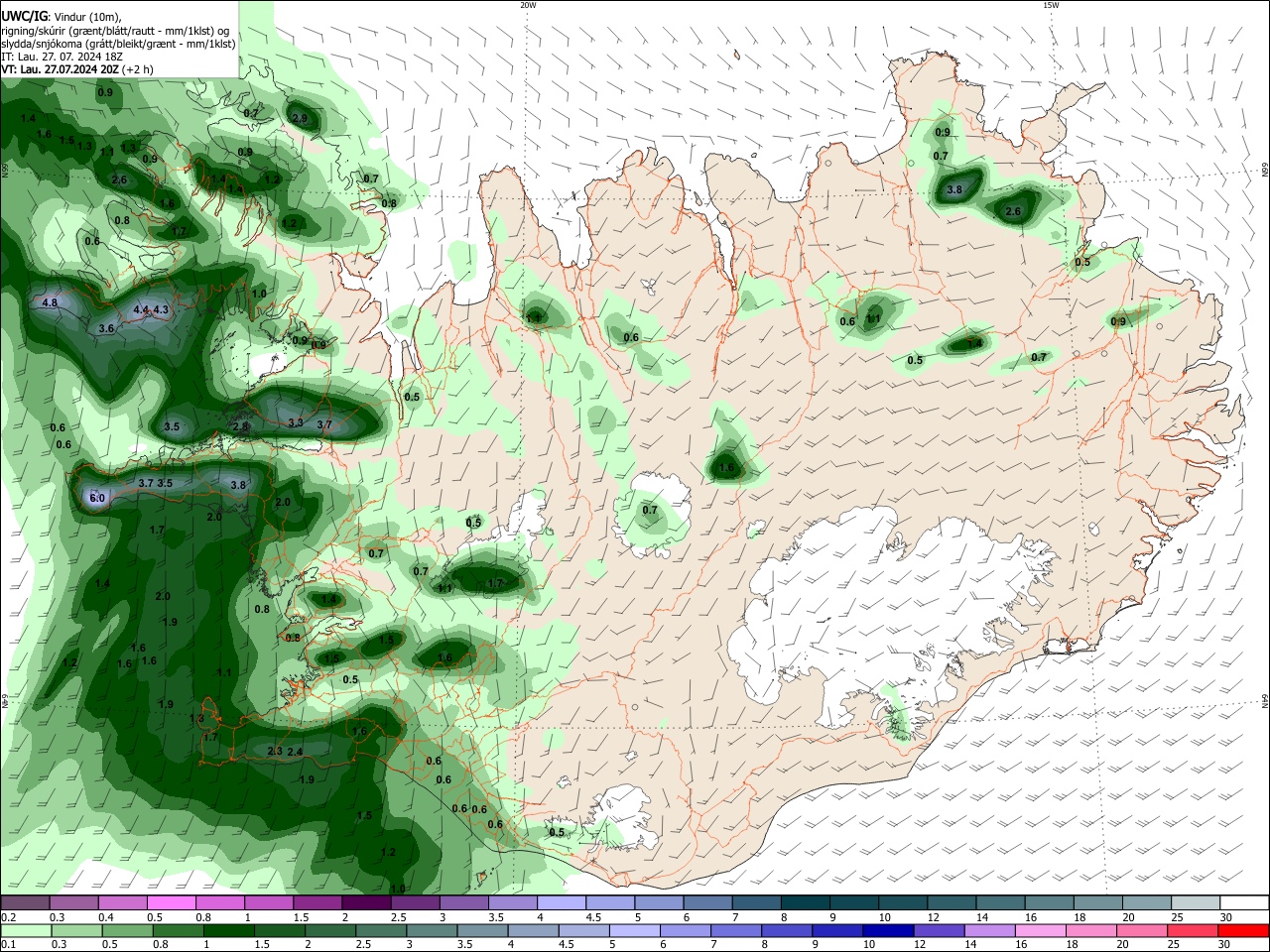Click the light grey 25 swatch in the upper legend row
Screen dimensions: 1270x952
click(x=1195, y=902)
